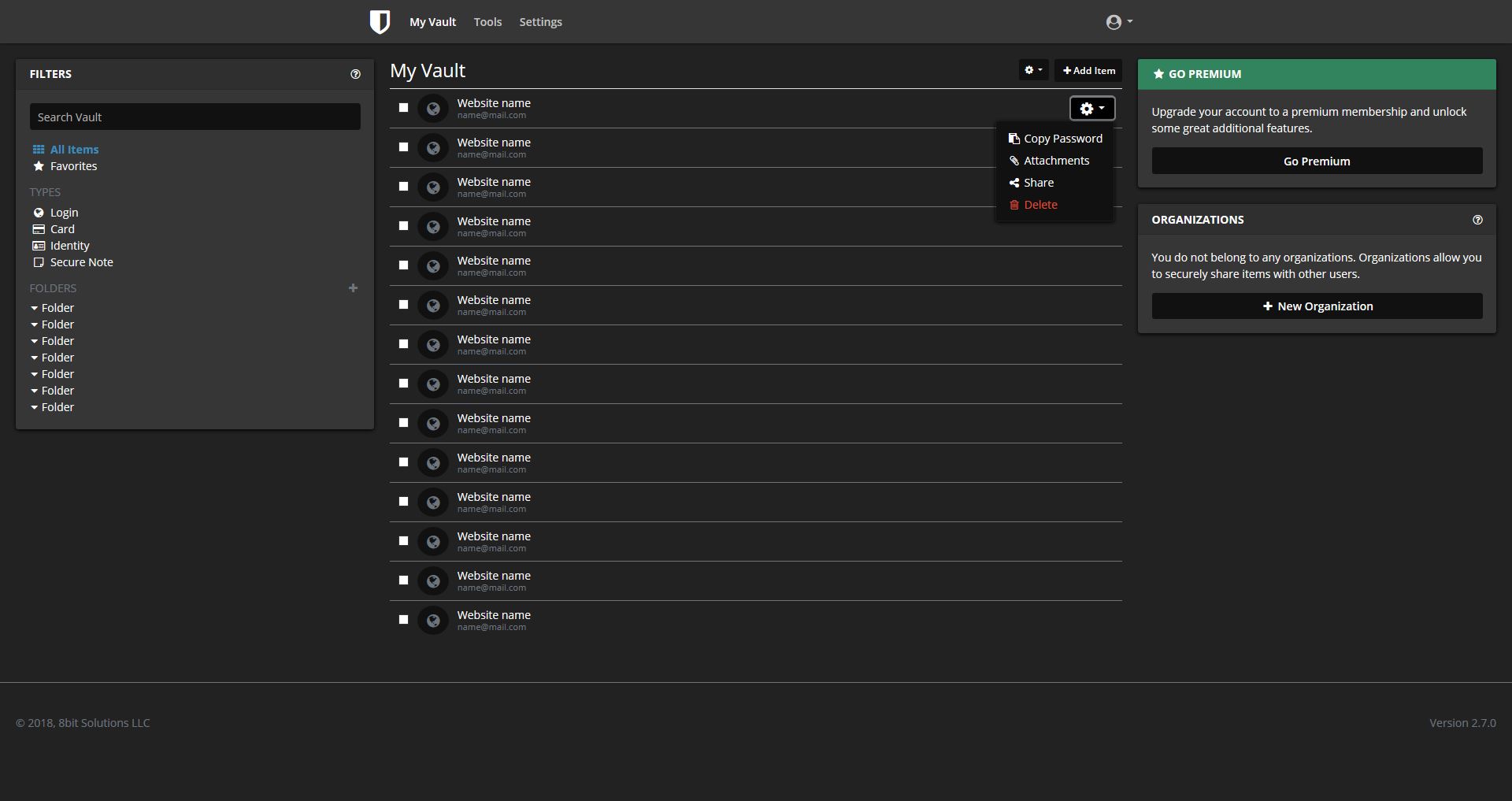Open the gear dropdown on the top vault item
The image size is (1512, 801).
1092,108
